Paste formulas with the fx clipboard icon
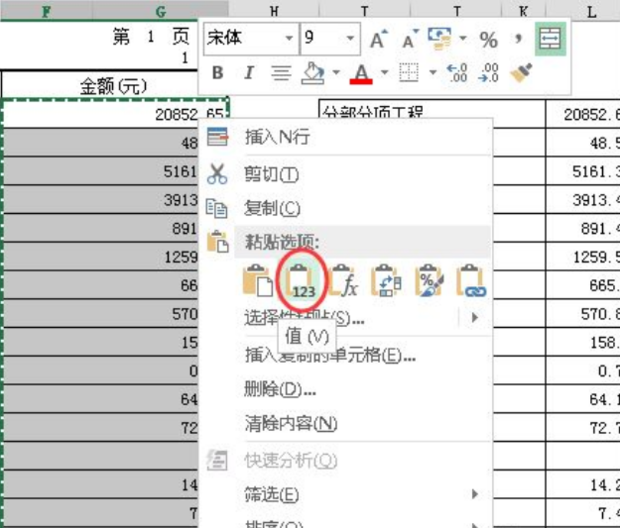Image resolution: width=620 pixels, height=528 pixels. coord(344,281)
